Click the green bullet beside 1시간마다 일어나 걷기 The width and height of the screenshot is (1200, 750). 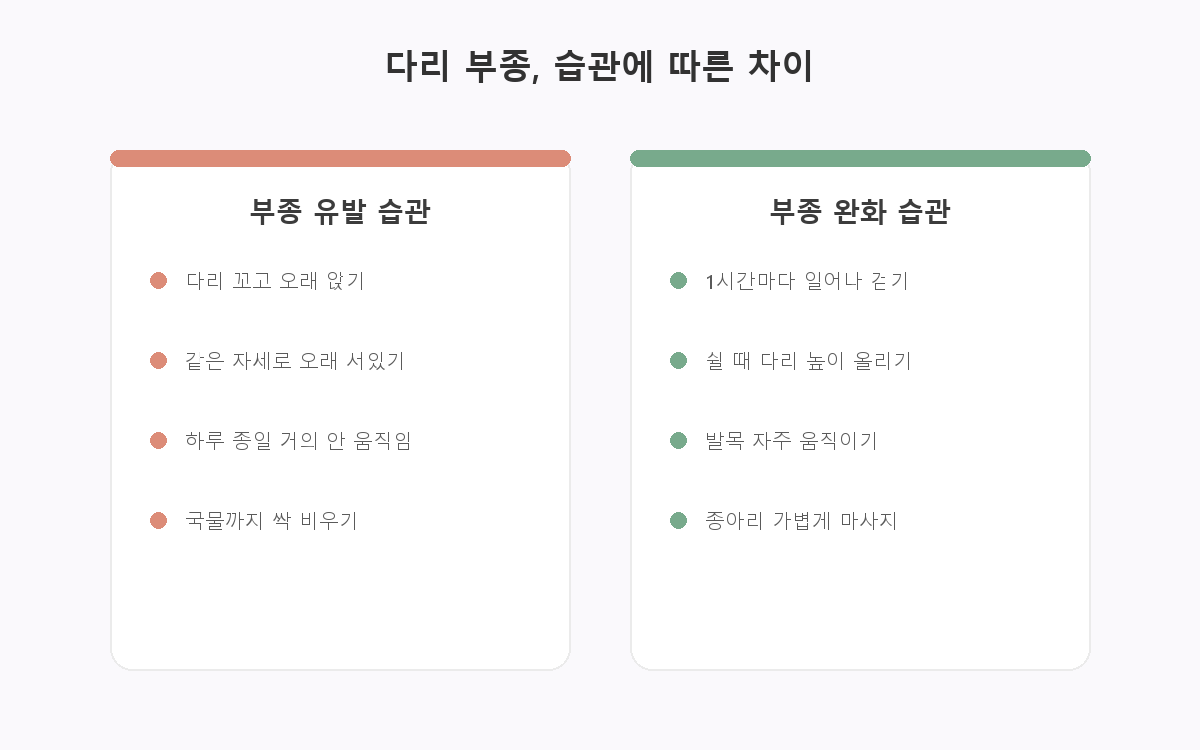(x=678, y=280)
